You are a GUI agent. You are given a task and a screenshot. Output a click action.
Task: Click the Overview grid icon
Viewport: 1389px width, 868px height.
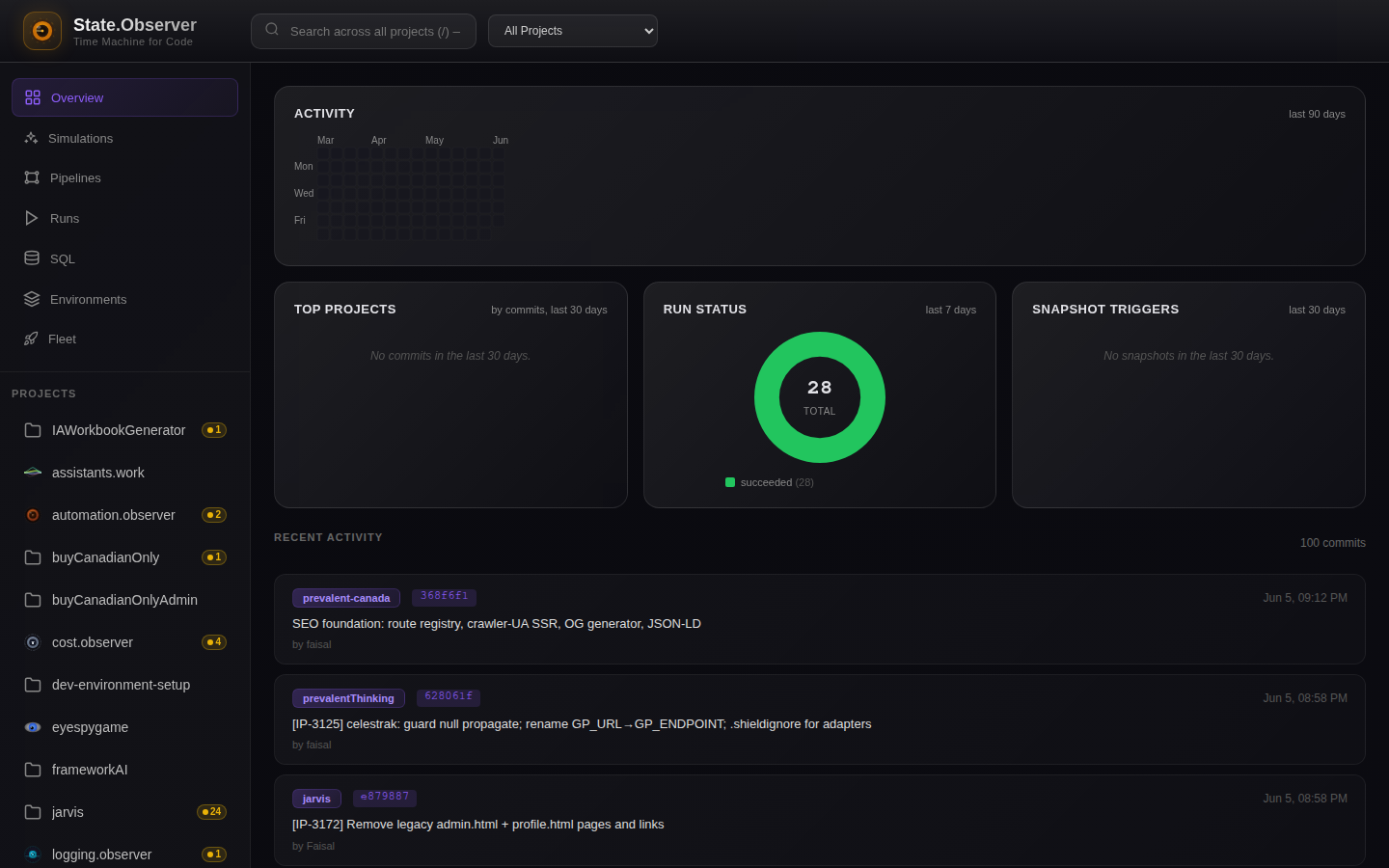[33, 97]
